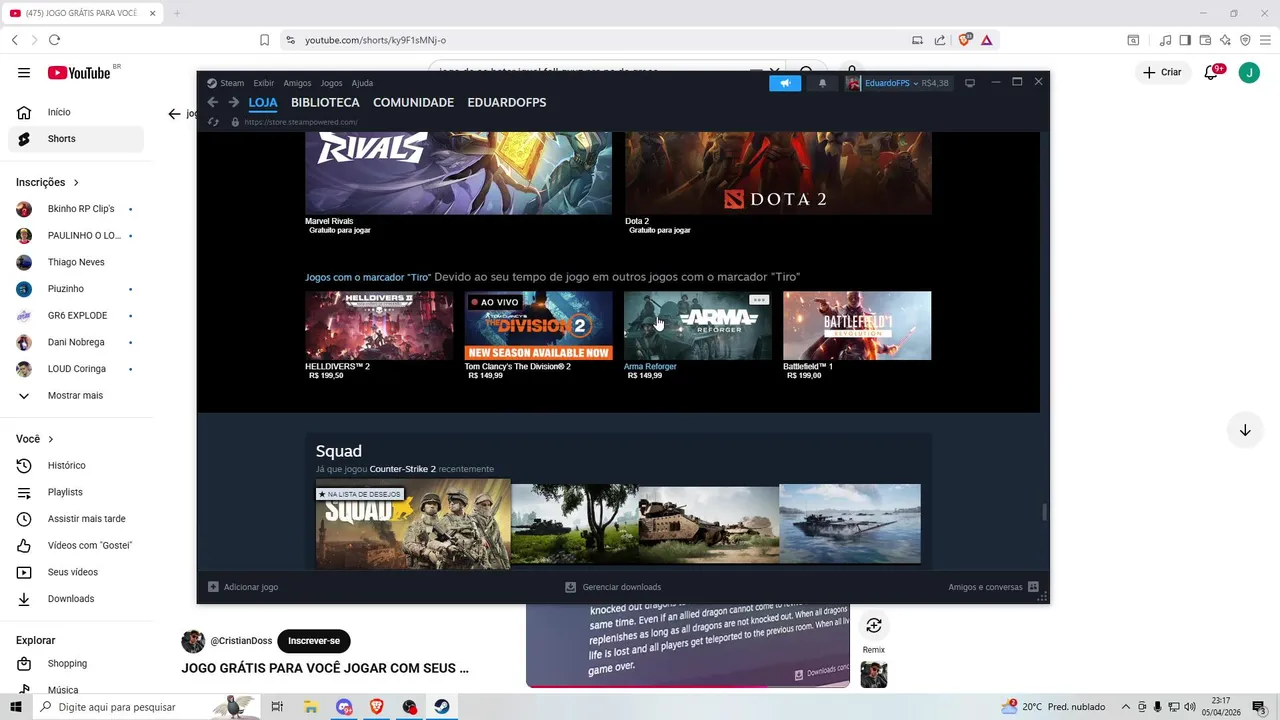Click the browser address bar URL
The height and width of the screenshot is (720, 1280).
coord(375,40)
